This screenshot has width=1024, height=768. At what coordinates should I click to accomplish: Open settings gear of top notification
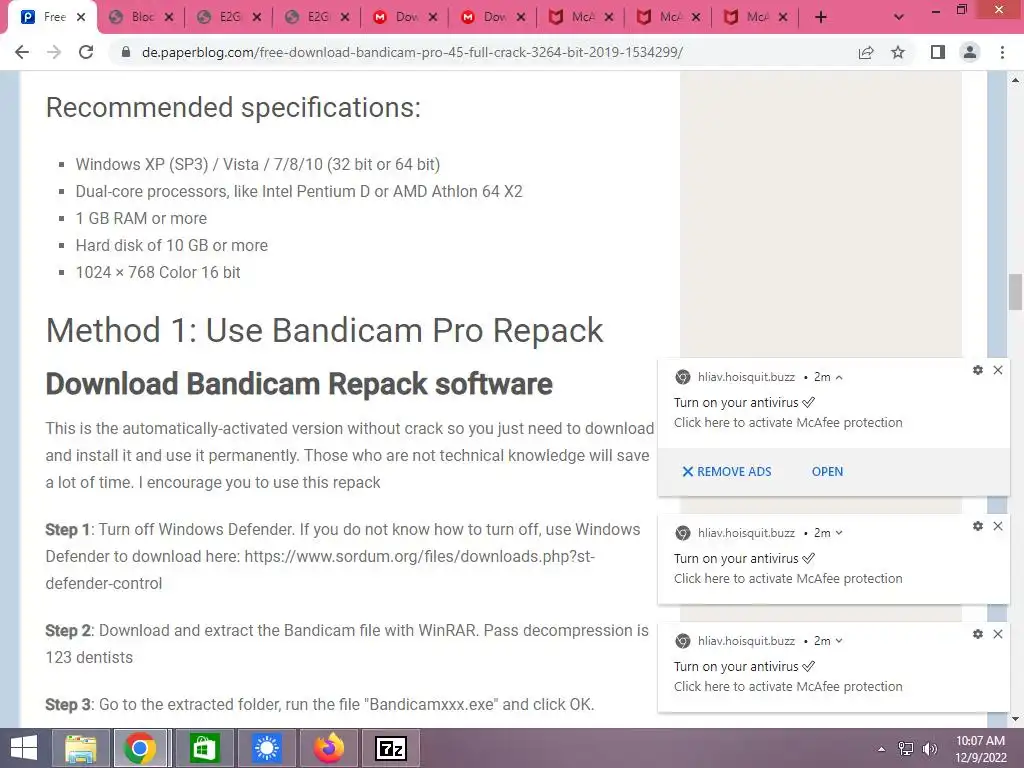(x=978, y=370)
